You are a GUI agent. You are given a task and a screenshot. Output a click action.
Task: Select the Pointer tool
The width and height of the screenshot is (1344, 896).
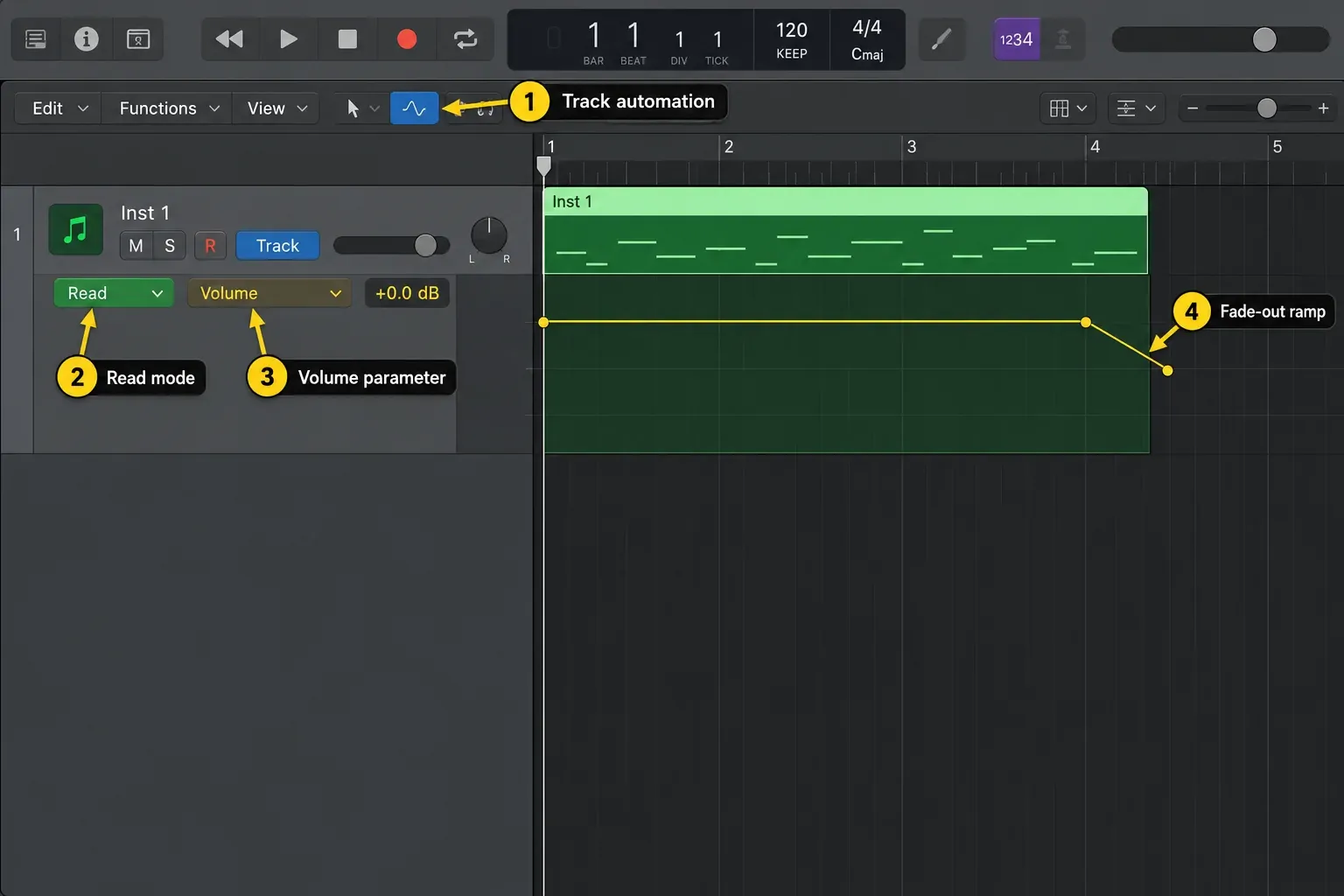pos(353,108)
